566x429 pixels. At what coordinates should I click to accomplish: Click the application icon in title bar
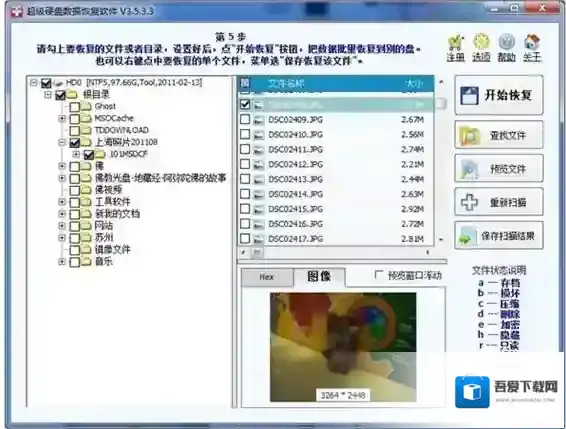(17, 12)
